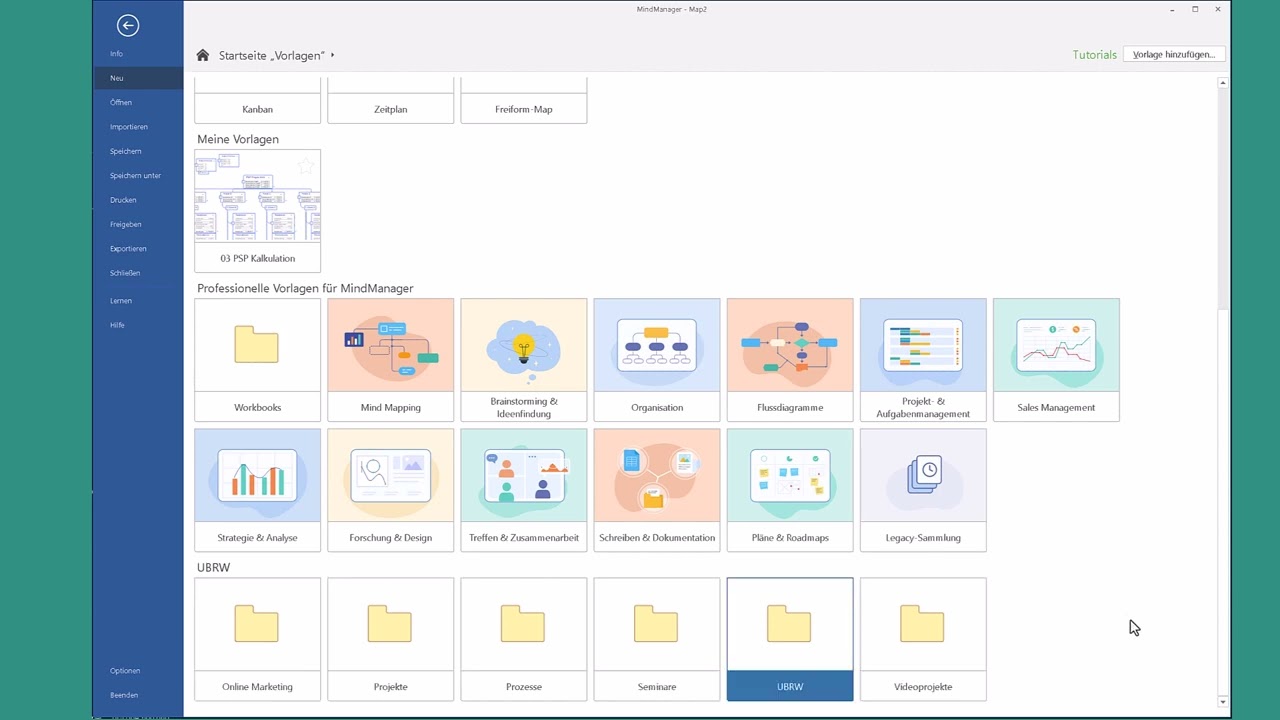Open Schreiben & Dokumentation category icon
This screenshot has width=1280, height=720.
click(x=656, y=475)
